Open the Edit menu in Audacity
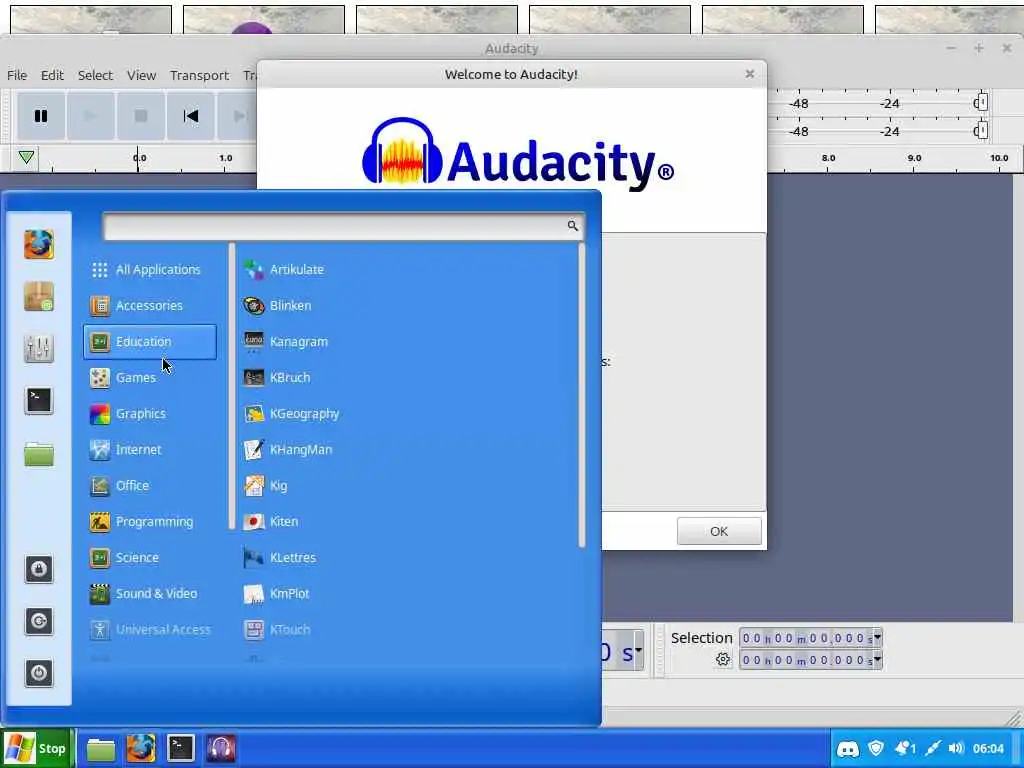 click(x=52, y=75)
